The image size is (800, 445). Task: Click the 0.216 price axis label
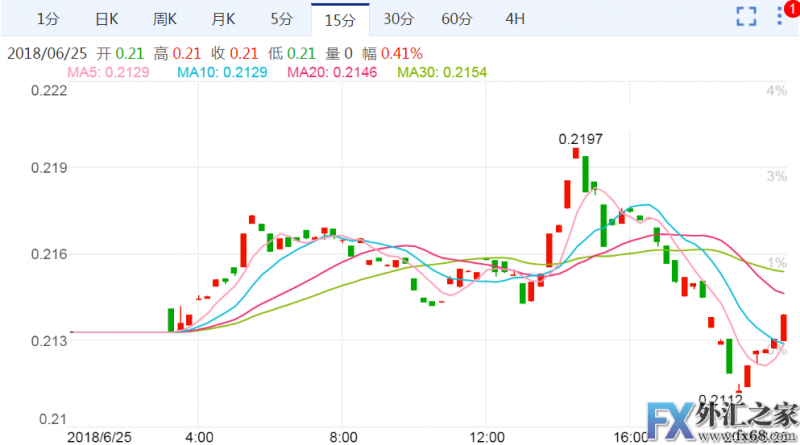point(49,254)
